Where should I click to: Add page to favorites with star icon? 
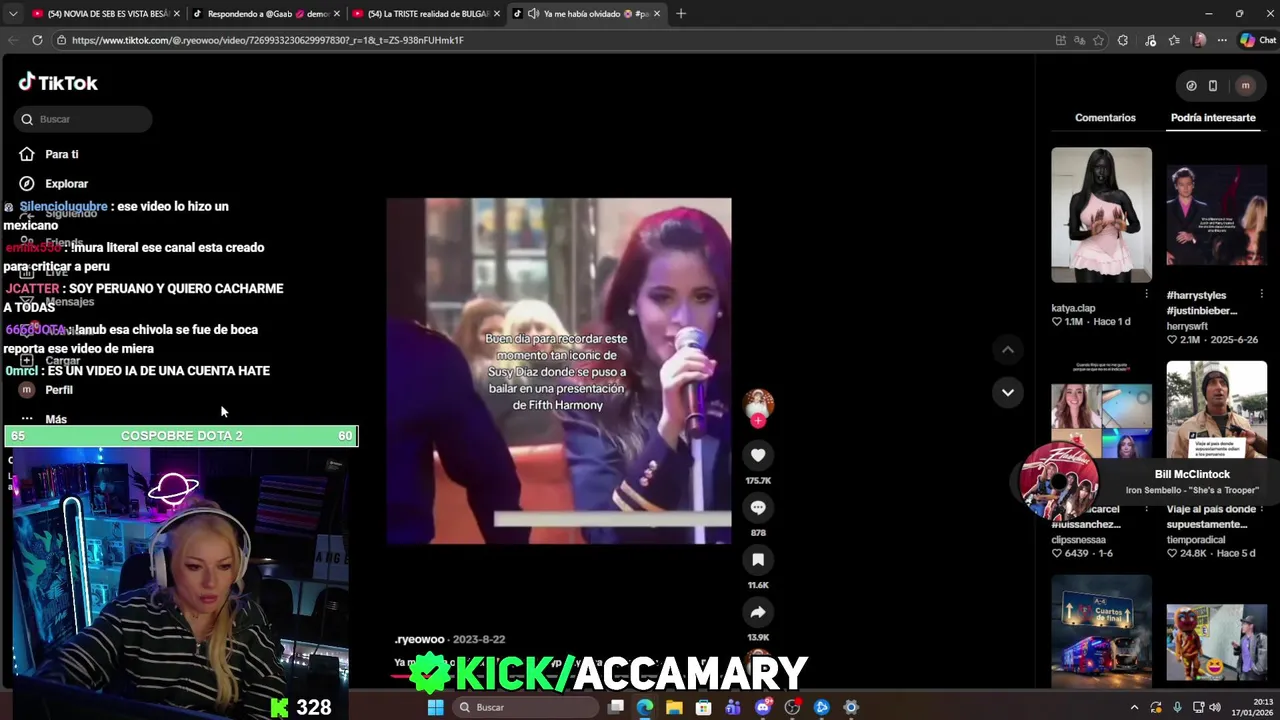[x=1098, y=40]
